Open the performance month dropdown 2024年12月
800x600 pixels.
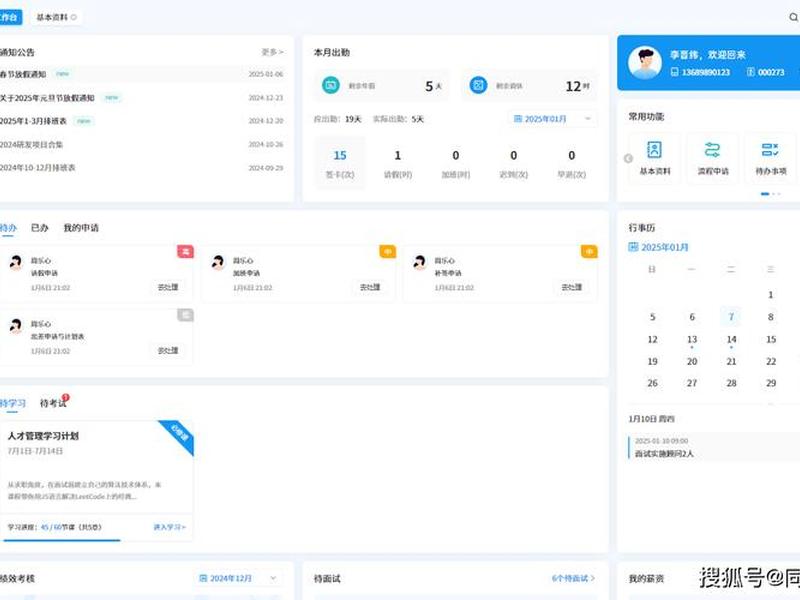coord(239,578)
